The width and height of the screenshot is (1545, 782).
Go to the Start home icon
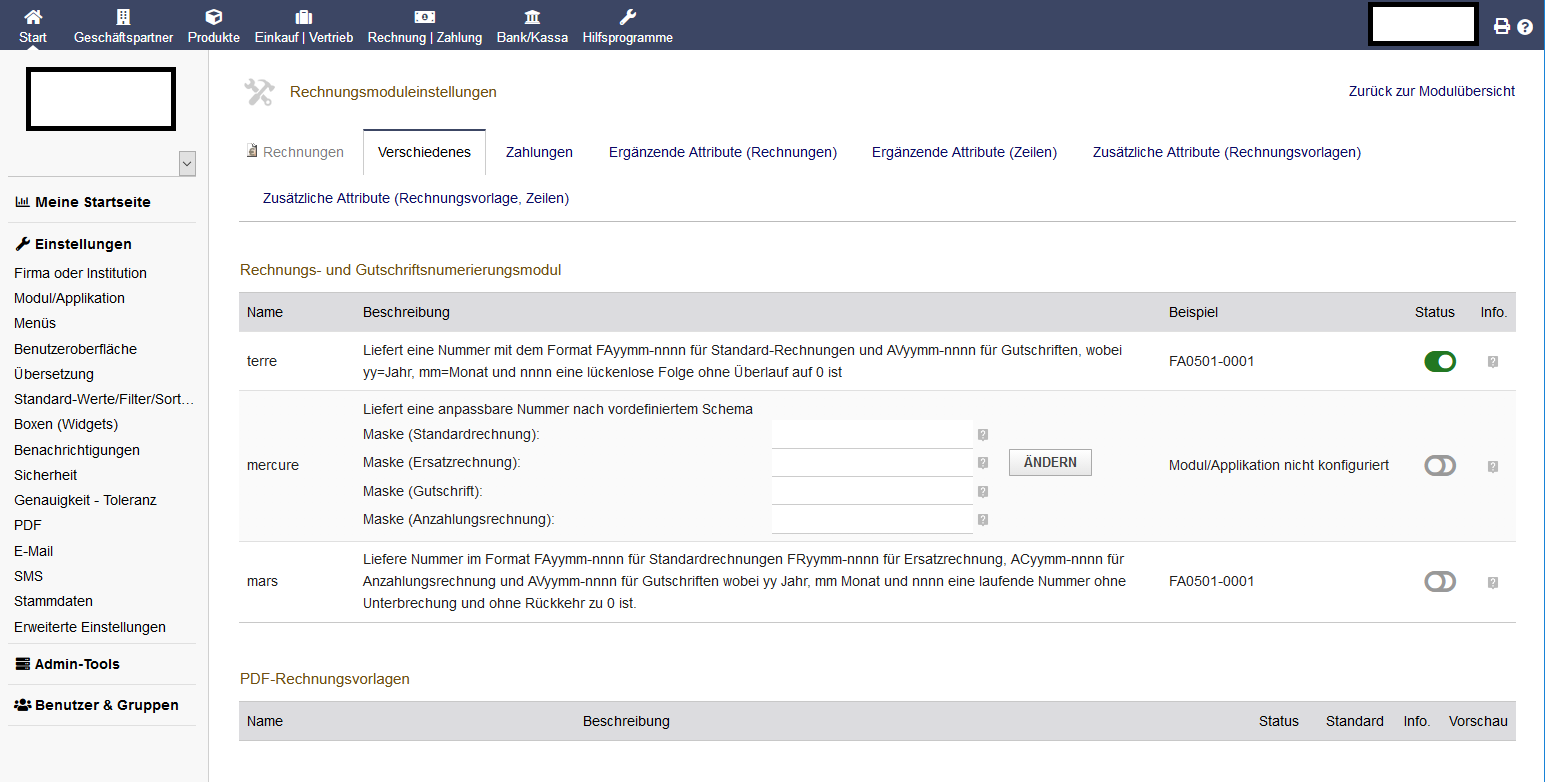[33, 17]
